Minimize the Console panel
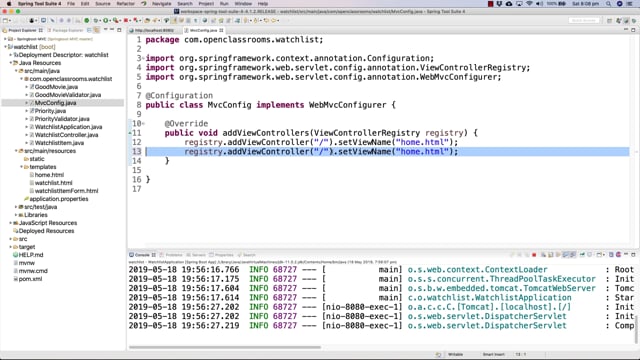The image size is (640, 360). pos(626,255)
